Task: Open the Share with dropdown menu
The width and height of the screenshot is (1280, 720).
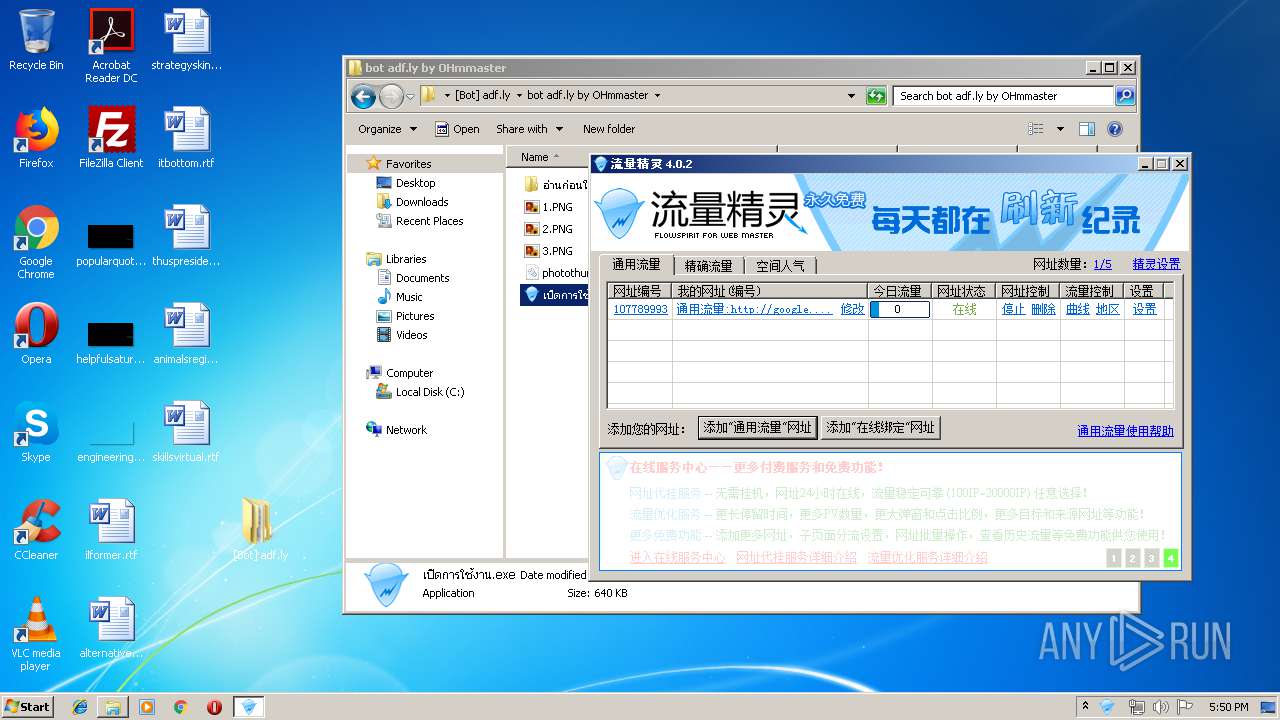Action: coord(530,129)
